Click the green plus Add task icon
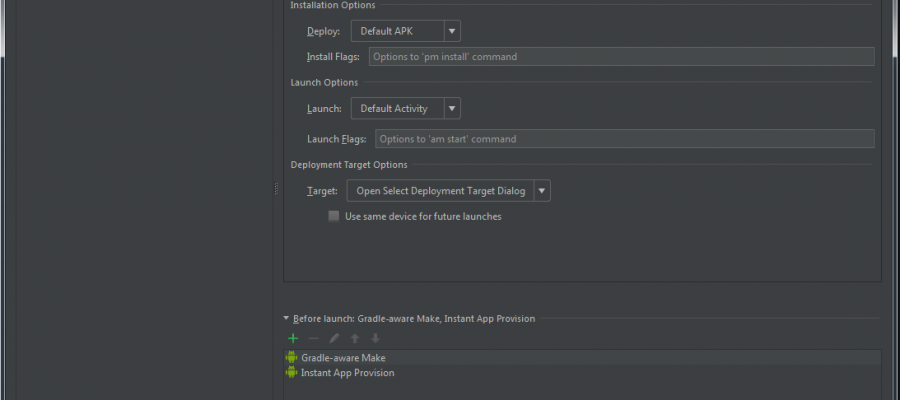The image size is (900, 400). tap(293, 338)
